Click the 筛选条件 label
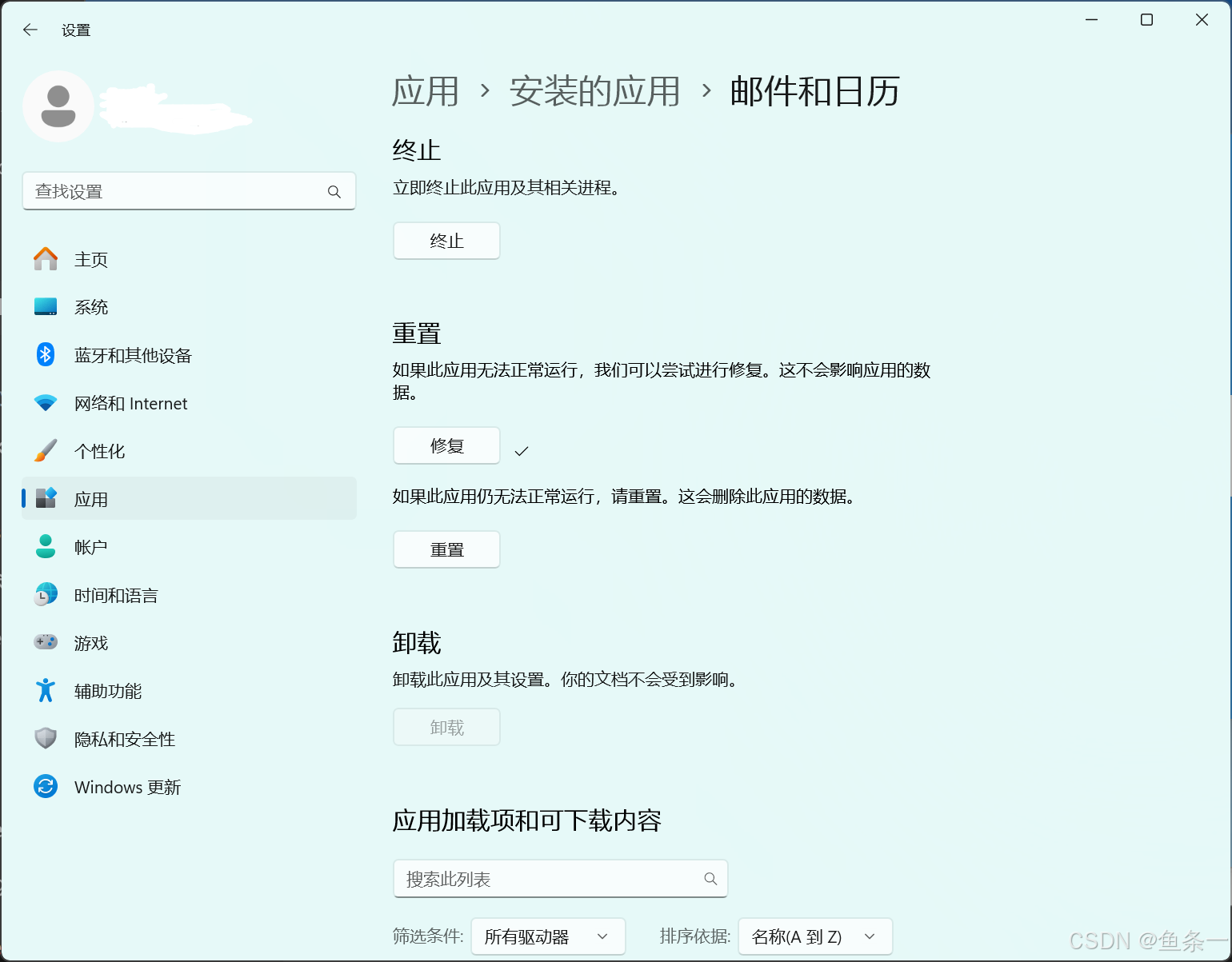Viewport: 1232px width, 962px height. (x=428, y=936)
